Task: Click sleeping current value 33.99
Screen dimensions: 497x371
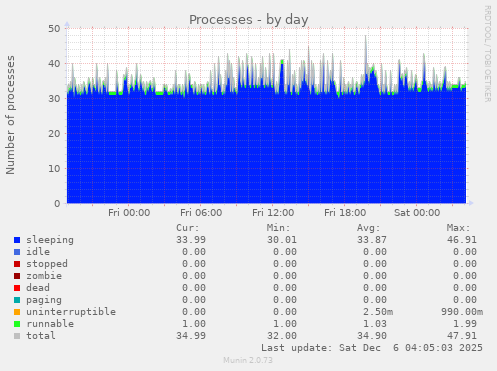Action: (x=191, y=240)
